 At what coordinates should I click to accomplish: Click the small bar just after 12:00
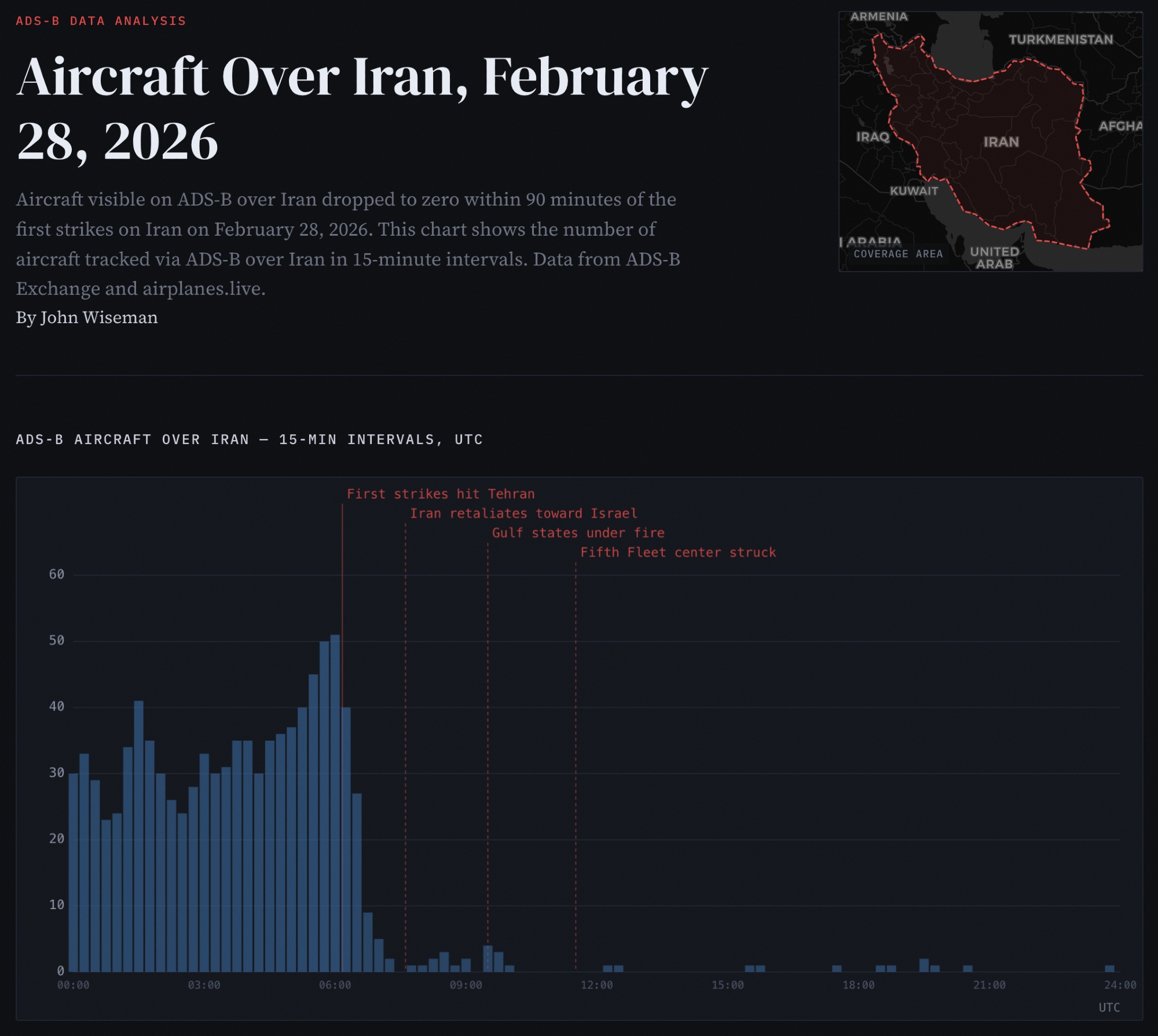(x=608, y=968)
